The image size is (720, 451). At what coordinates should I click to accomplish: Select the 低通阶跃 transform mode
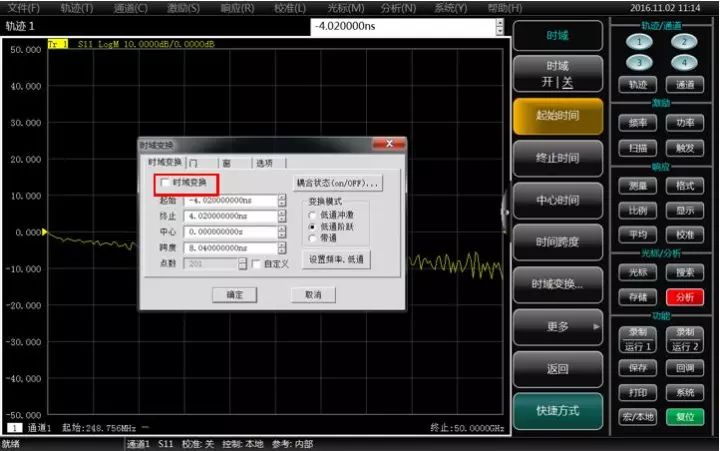[x=313, y=227]
